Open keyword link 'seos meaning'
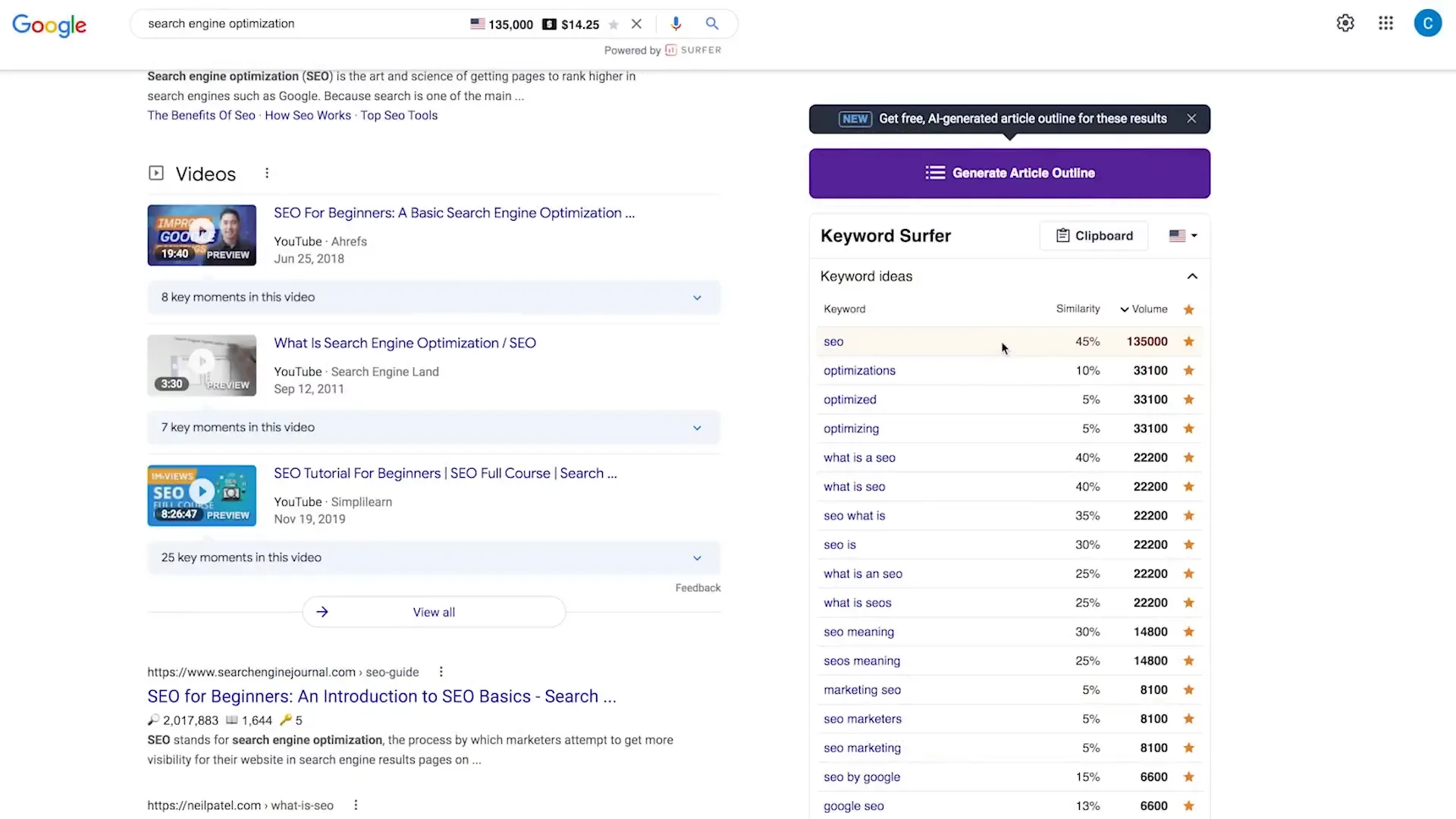 click(862, 661)
